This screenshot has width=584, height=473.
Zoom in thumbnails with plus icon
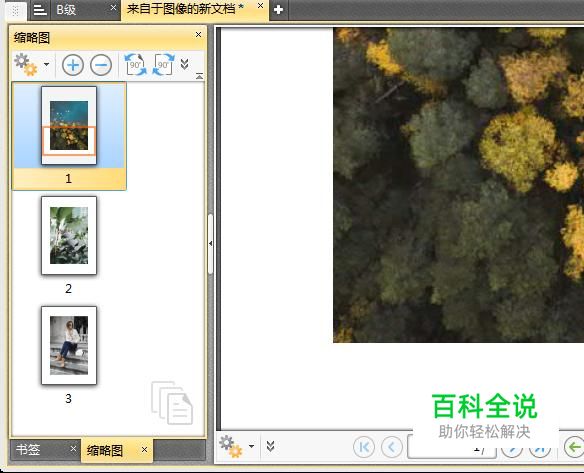click(x=73, y=65)
